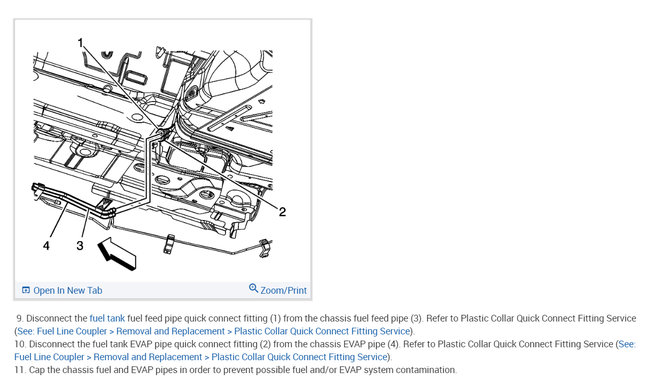Click the Zoom/Print link
This screenshot has width=650, height=388.
pos(284,290)
